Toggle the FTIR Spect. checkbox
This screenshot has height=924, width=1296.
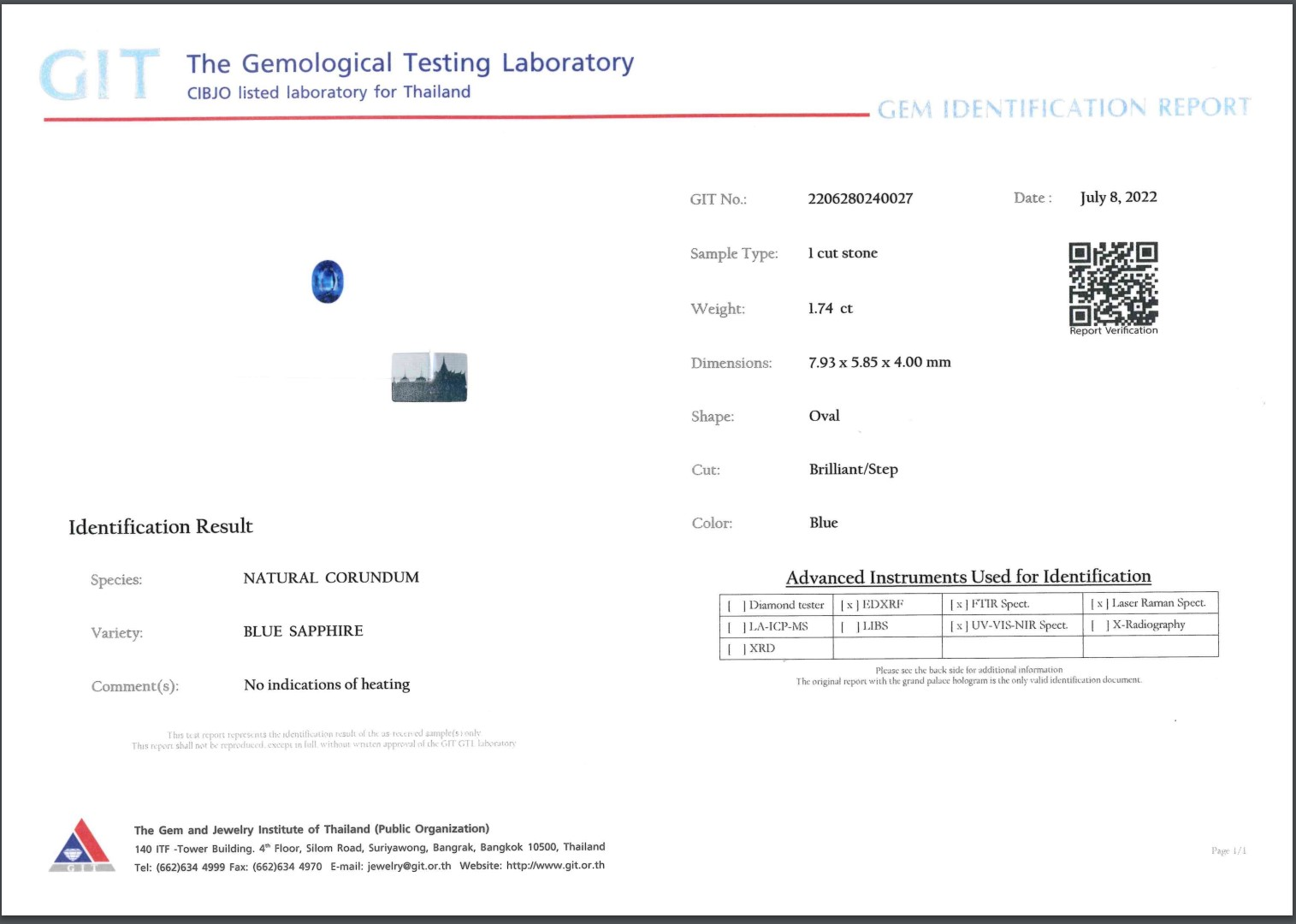[958, 604]
